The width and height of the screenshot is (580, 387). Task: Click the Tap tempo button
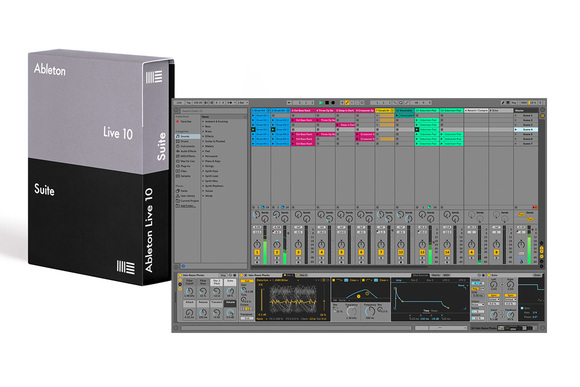coord(188,102)
